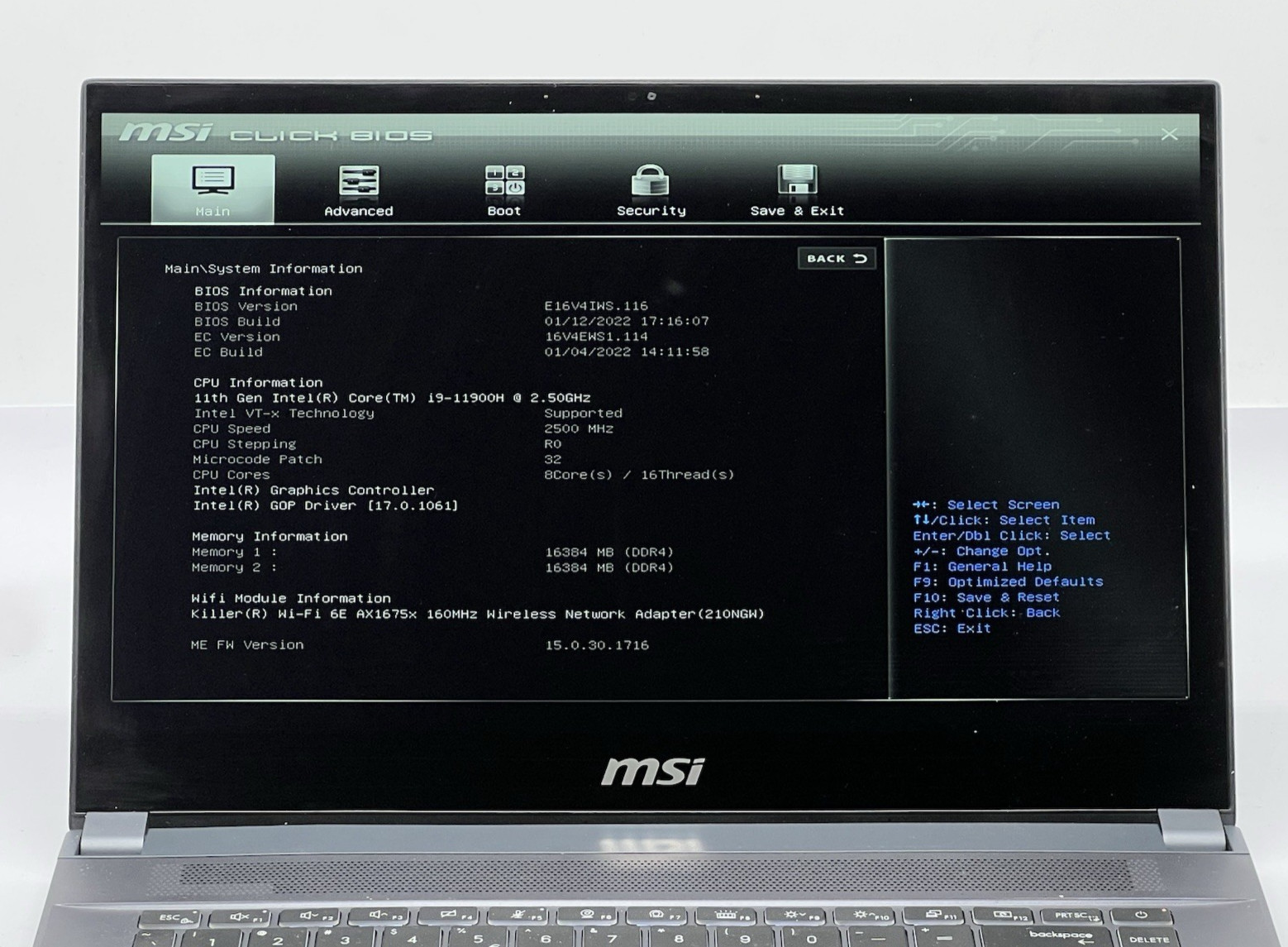Viewport: 1288px width, 947px height.
Task: Click EC version value 16V4EWS1.114
Action: tap(596, 337)
